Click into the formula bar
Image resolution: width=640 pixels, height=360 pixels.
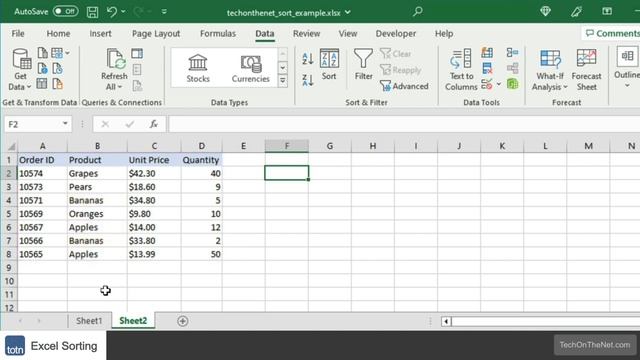[404, 124]
